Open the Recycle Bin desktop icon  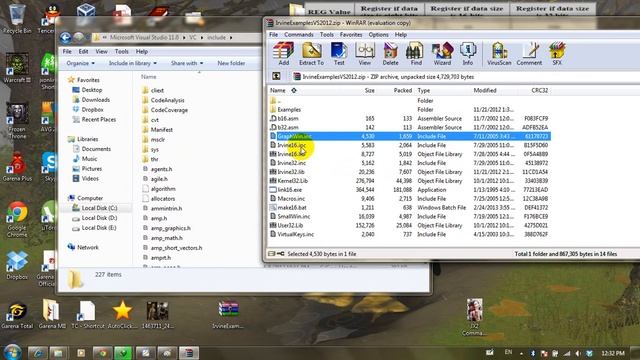(17, 18)
